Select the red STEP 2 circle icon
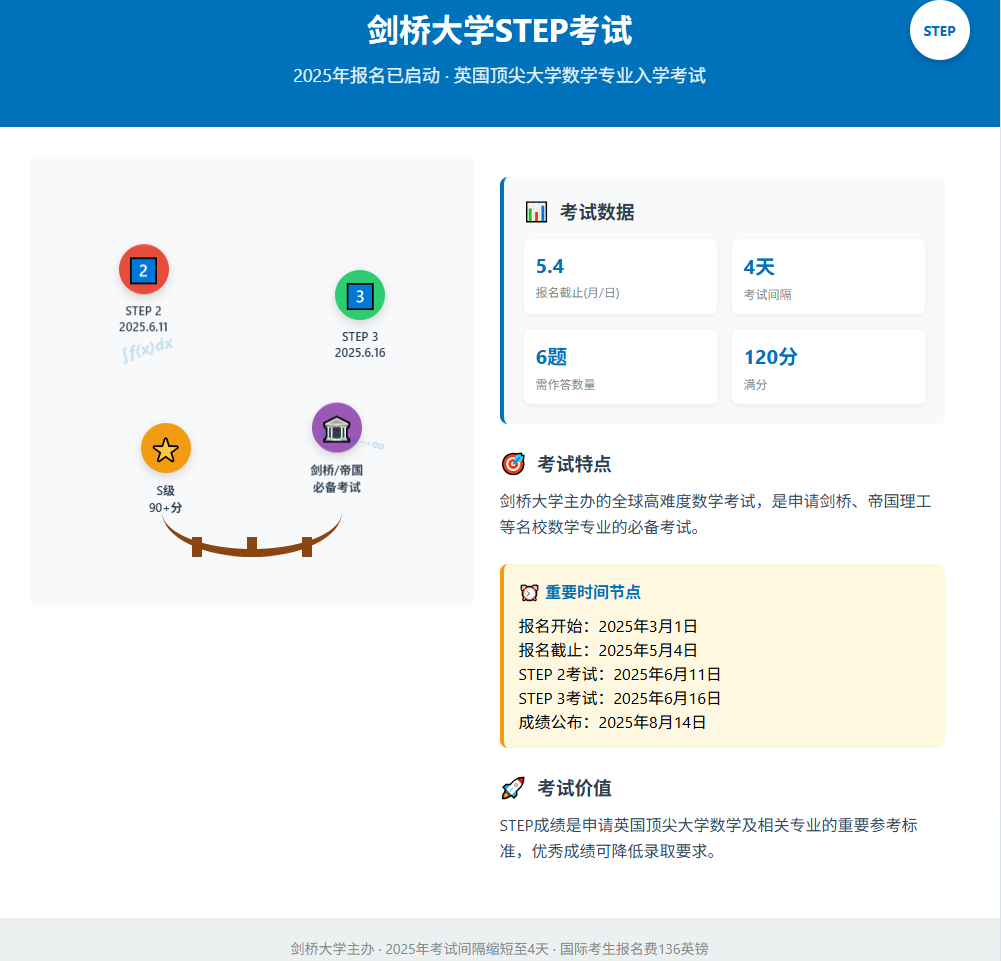Image resolution: width=1001 pixels, height=961 pixels. [x=144, y=269]
